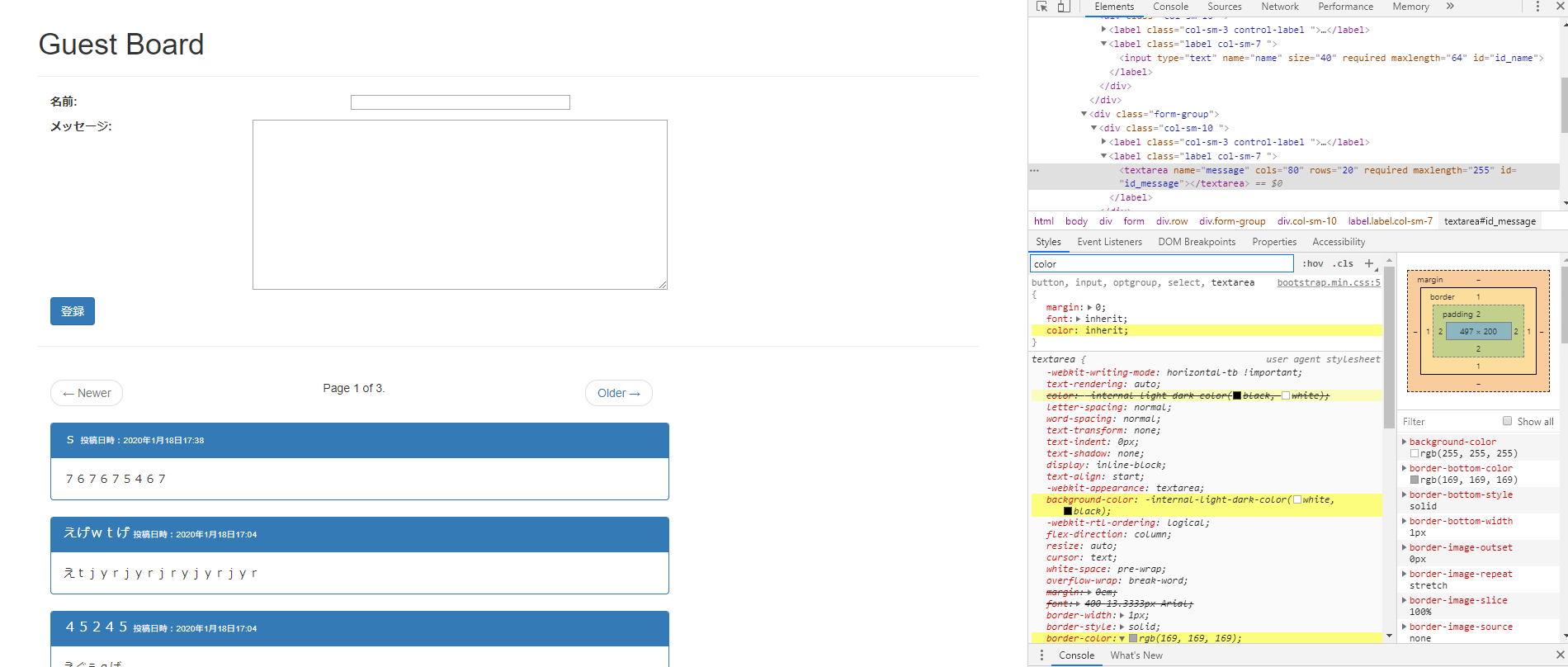
Task: Open the black swatch in the strikethrough color rule
Action: point(1237,395)
